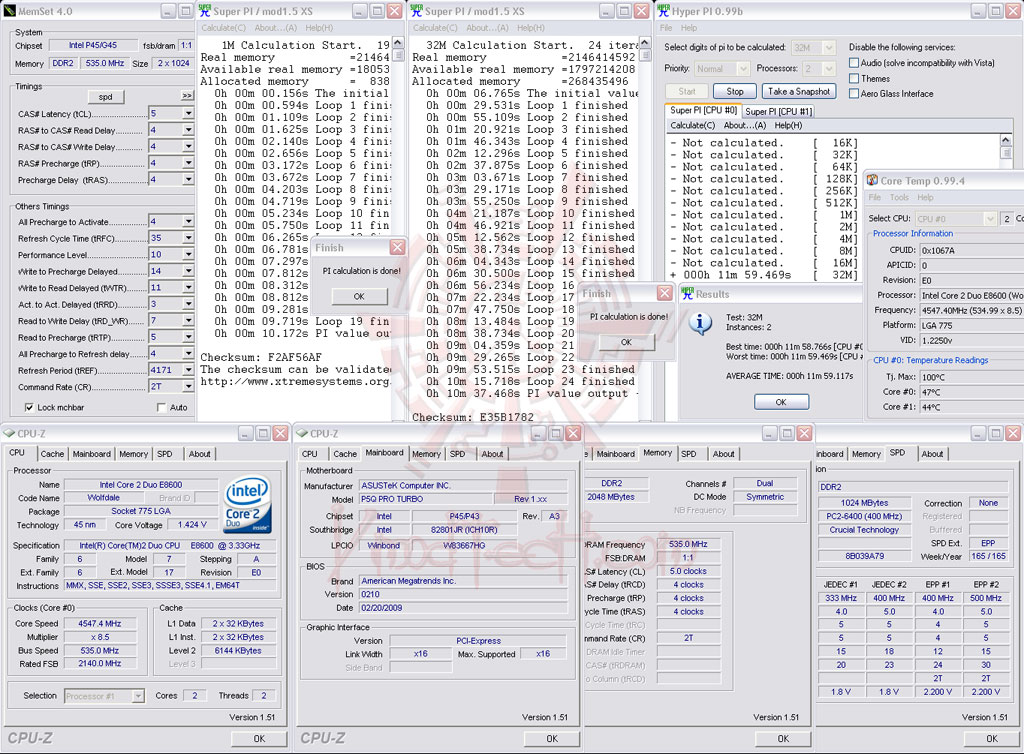
Task: Switch to the Super PI [CPU #1] tab
Action: (x=778, y=111)
